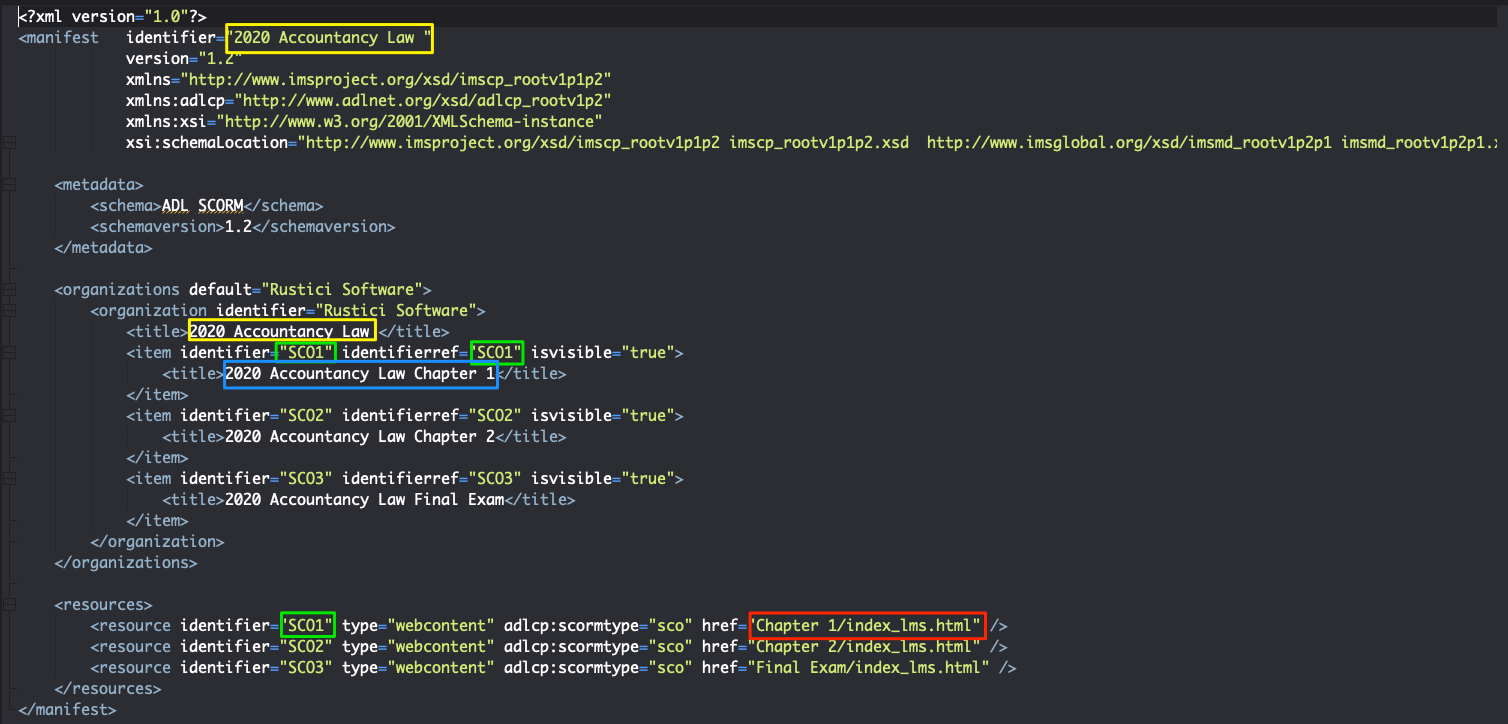Place cursor in ADL SCORM schema text
The image size is (1508, 724).
point(203,206)
